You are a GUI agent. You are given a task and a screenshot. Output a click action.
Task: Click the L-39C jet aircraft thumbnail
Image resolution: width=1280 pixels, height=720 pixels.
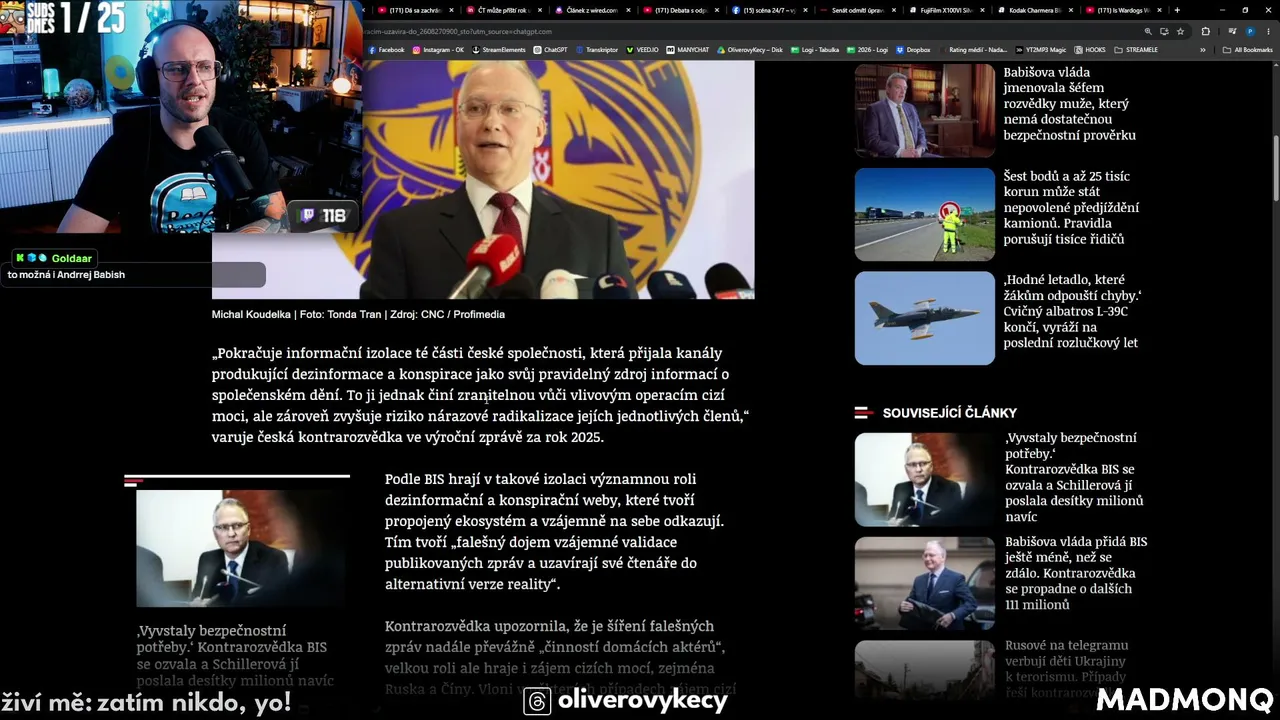925,319
